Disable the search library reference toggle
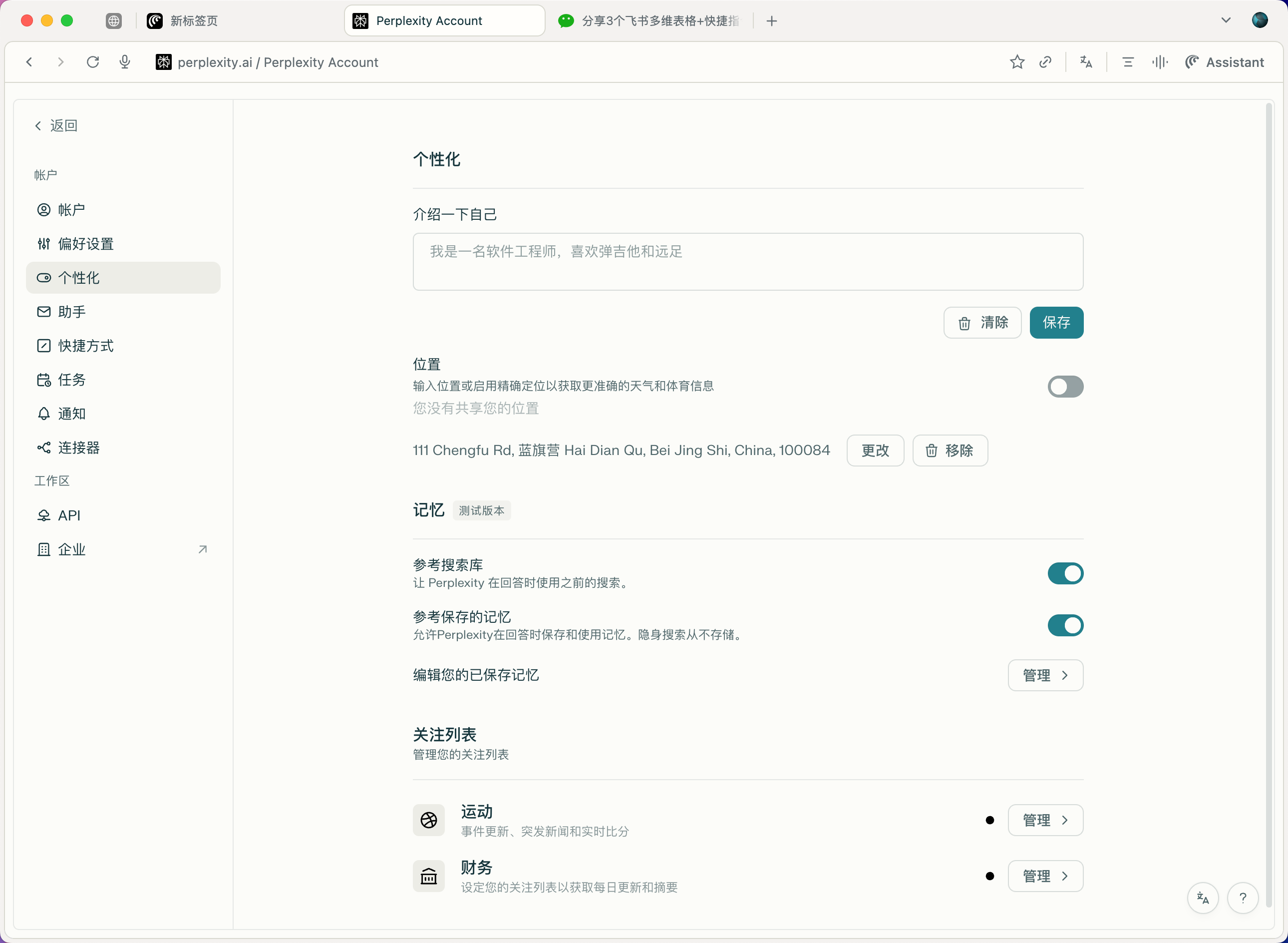 (x=1065, y=573)
